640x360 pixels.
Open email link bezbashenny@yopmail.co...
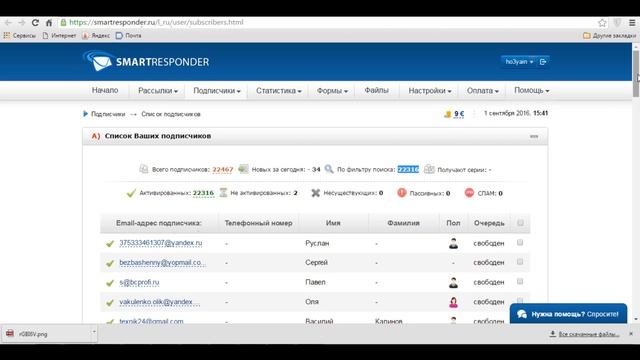[162, 262]
